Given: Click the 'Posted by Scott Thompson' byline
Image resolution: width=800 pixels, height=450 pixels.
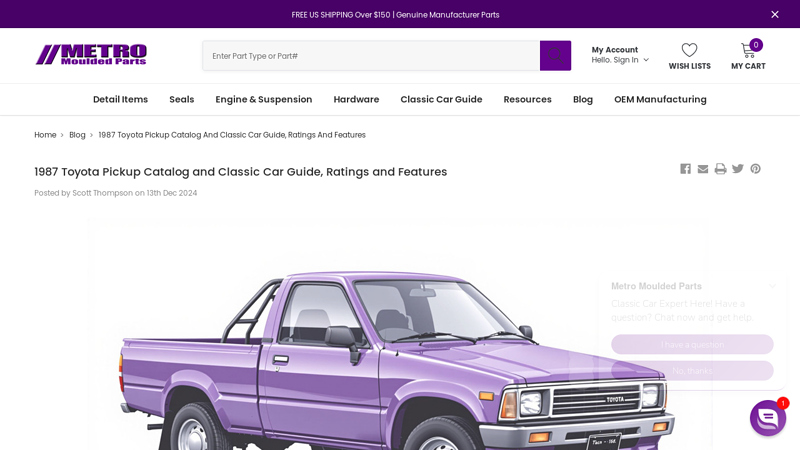Looking at the screenshot, I should coord(115,193).
